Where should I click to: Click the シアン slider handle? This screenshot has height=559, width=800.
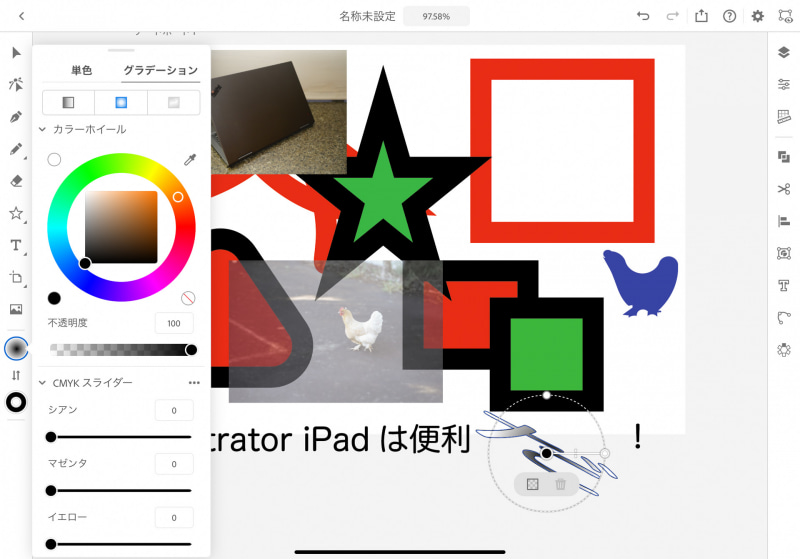coord(51,437)
